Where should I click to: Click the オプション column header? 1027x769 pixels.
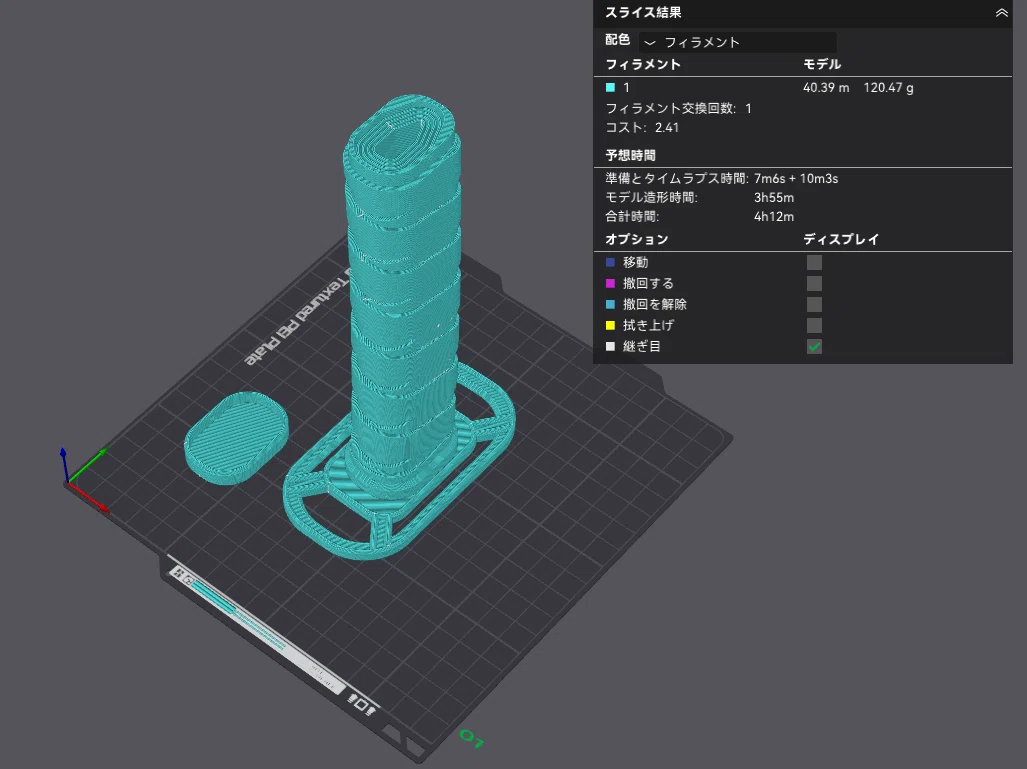(x=637, y=239)
